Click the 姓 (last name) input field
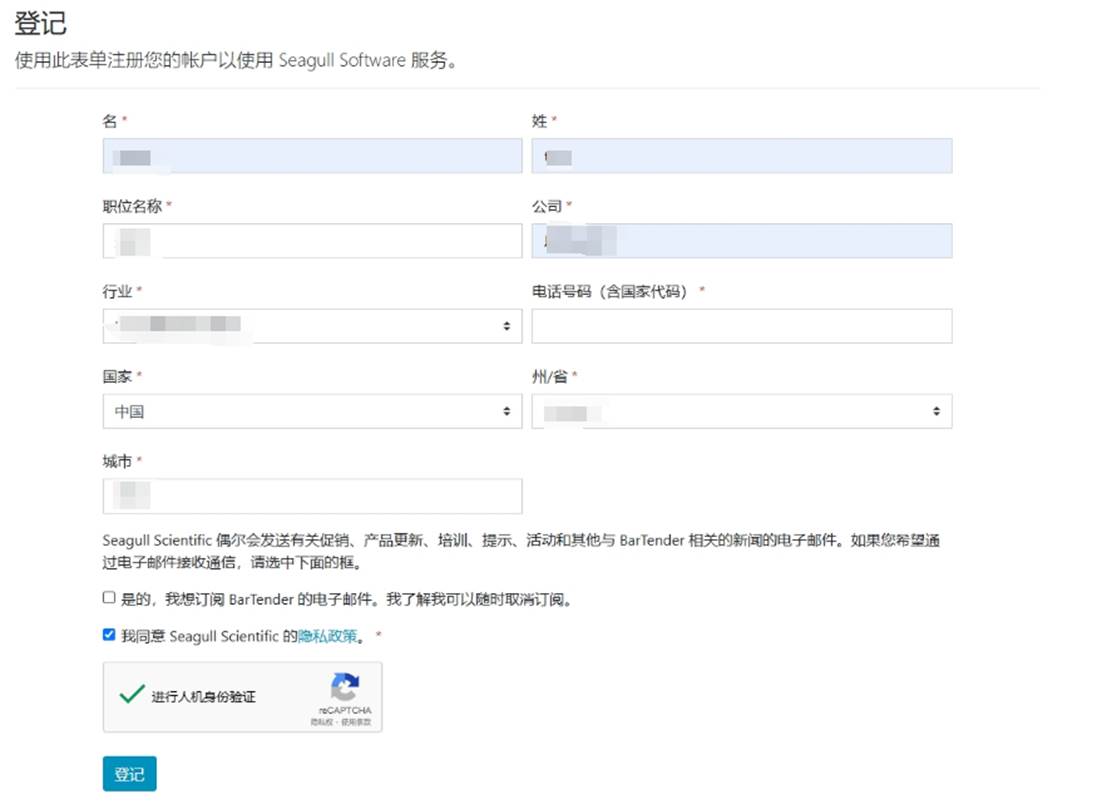Screen dimensions: 1107x804 [741, 156]
